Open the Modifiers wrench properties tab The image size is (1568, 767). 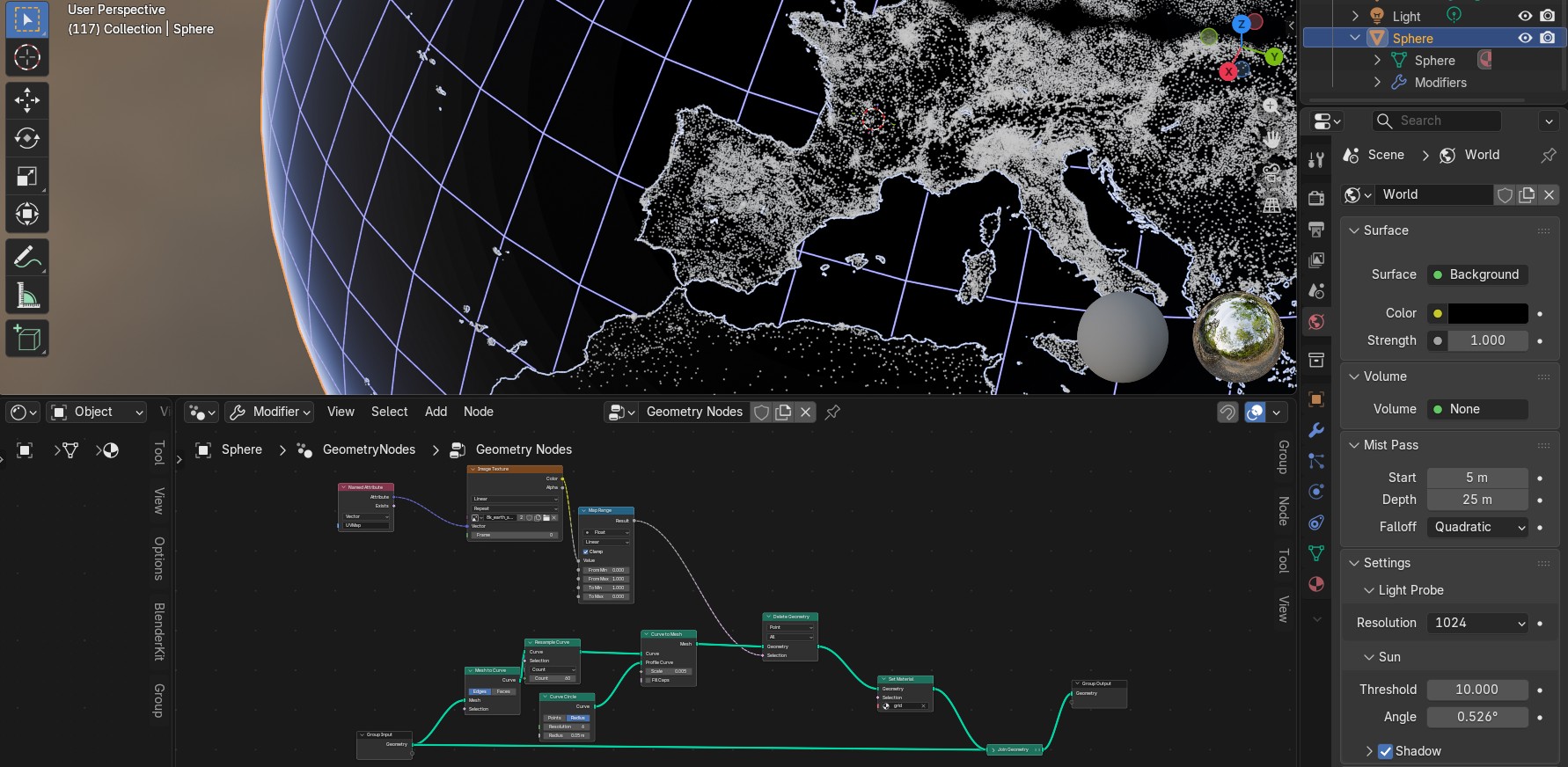pos(1316,430)
